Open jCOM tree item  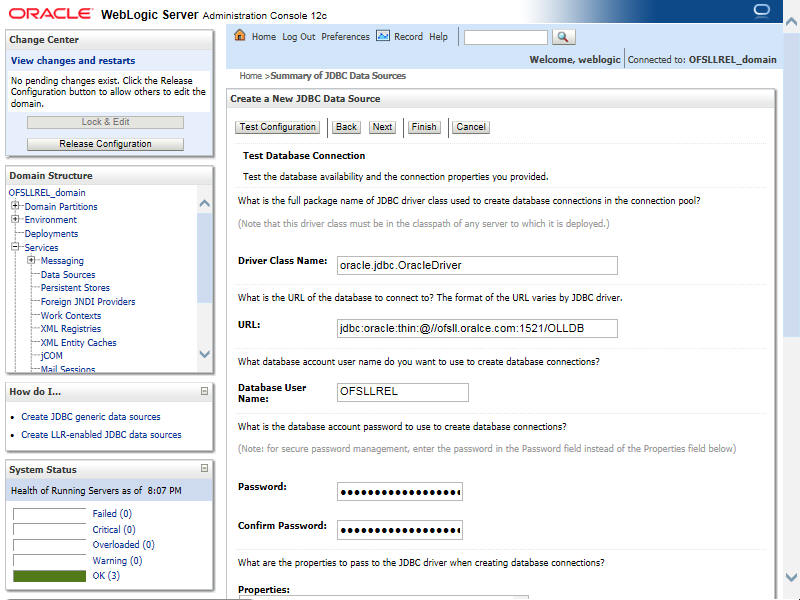point(52,356)
